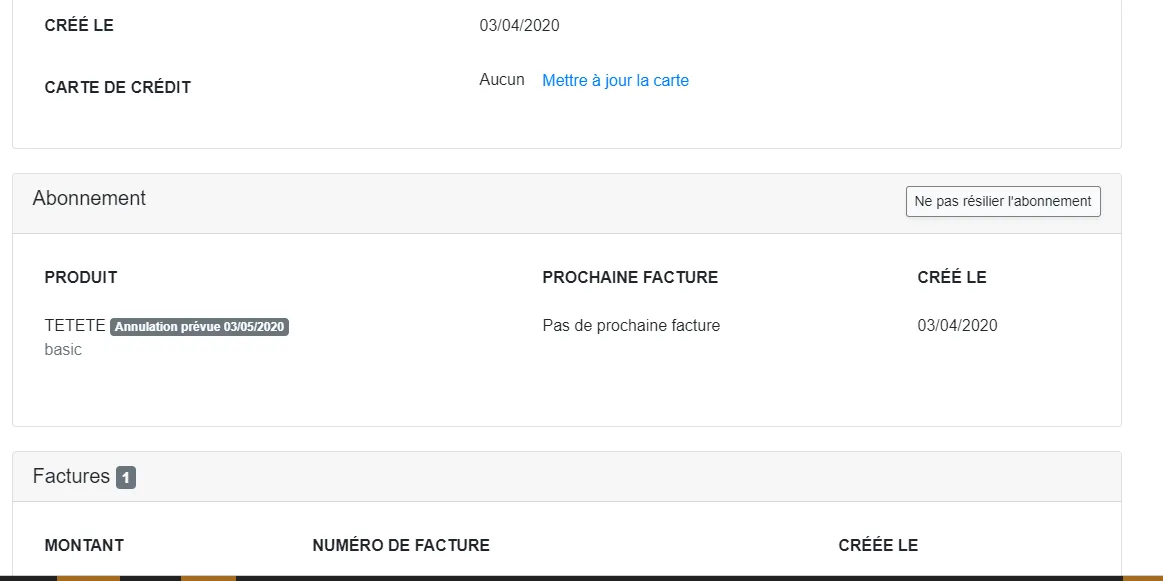
Task: Click the NUMÉRO DE FACTURE column header
Action: pos(401,545)
